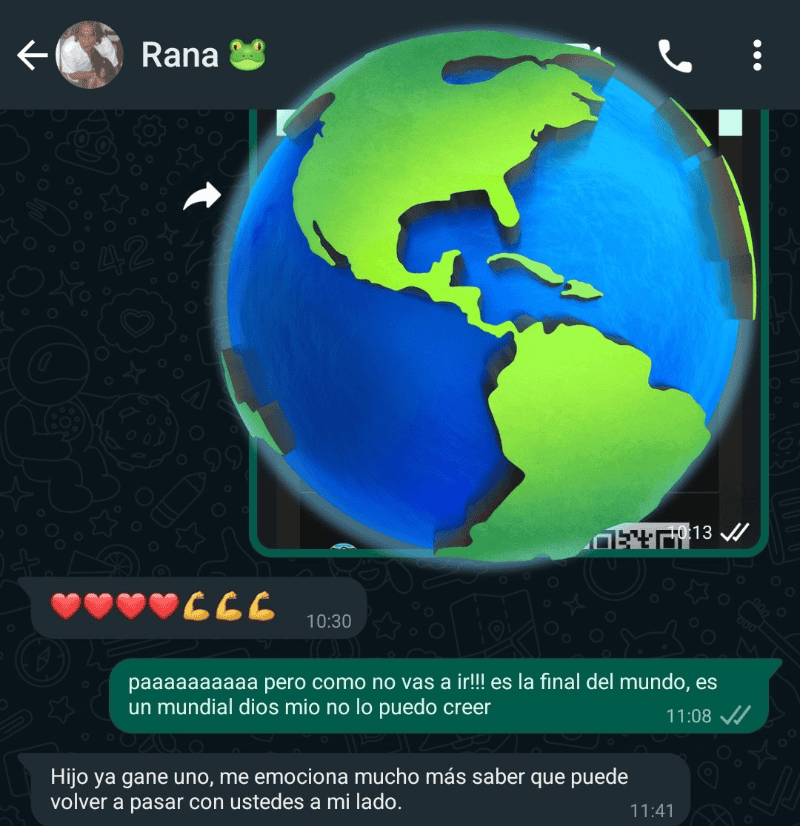The width and height of the screenshot is (800, 826).
Task: Open Rana's profile picture
Action: tap(90, 55)
